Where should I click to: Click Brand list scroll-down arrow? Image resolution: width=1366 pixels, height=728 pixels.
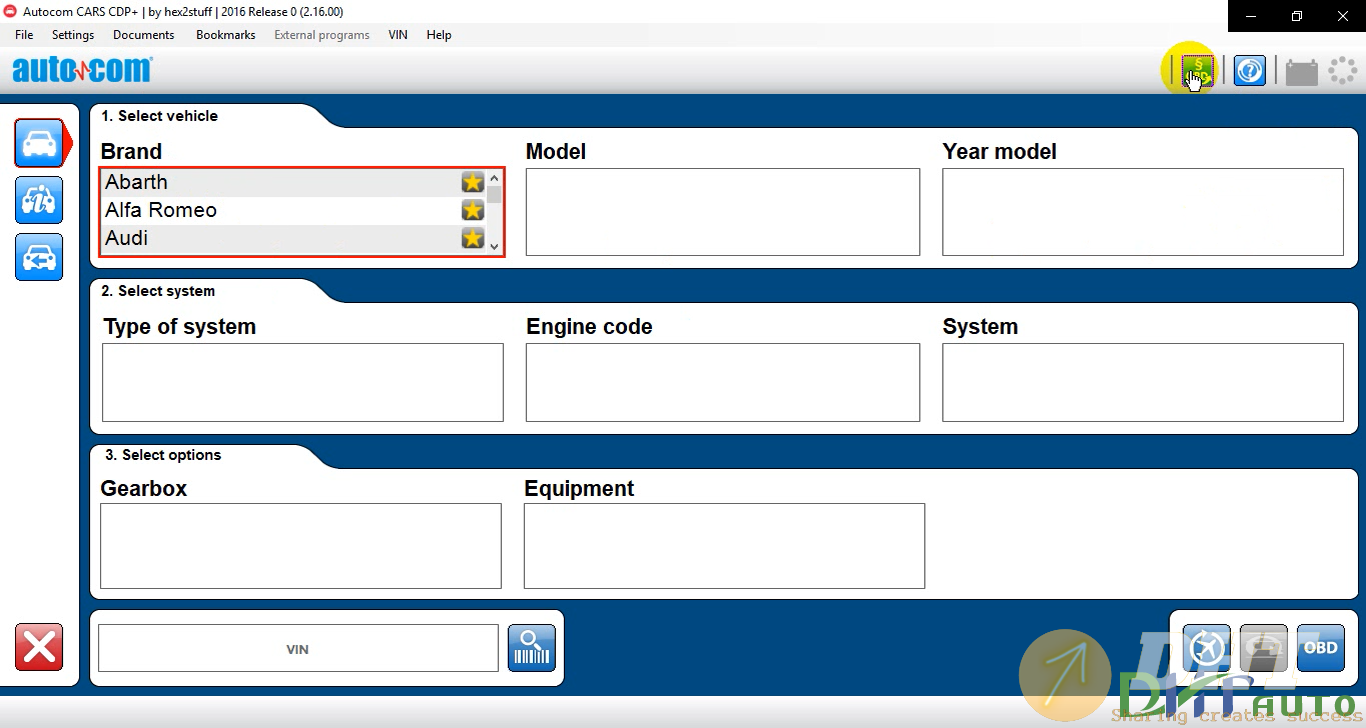[x=494, y=245]
